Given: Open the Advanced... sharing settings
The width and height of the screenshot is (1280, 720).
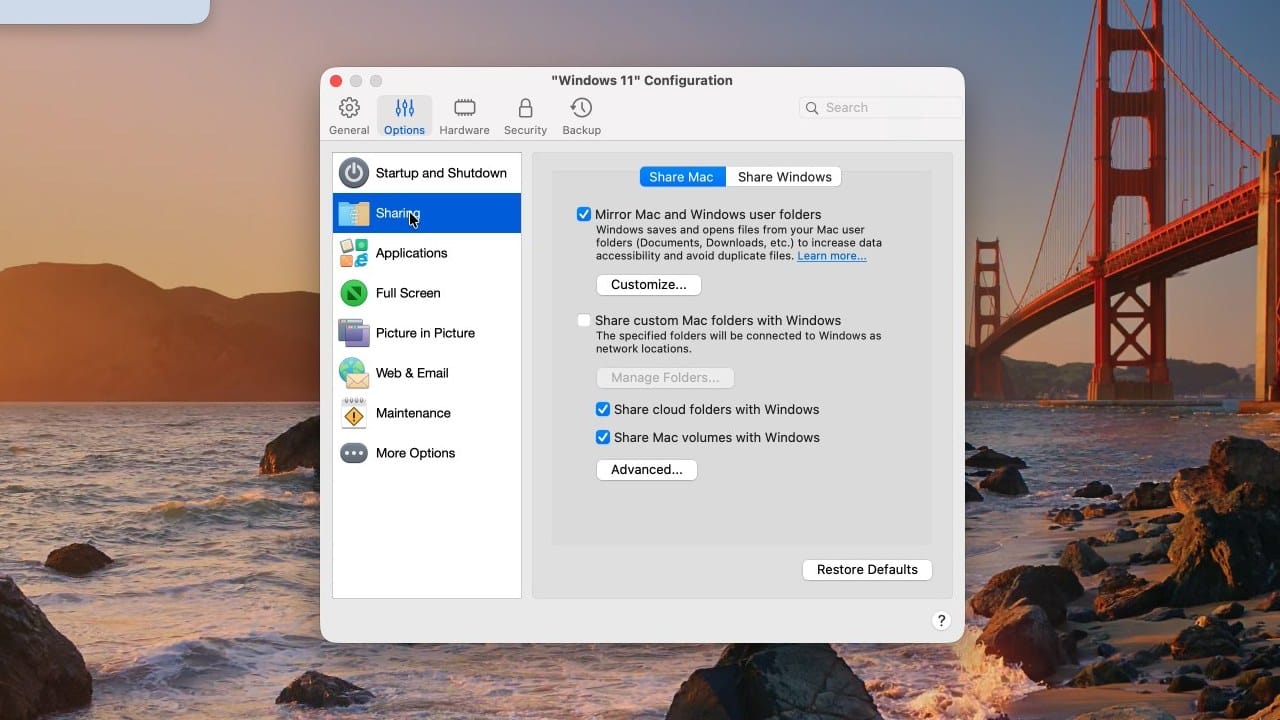Looking at the screenshot, I should click(647, 470).
